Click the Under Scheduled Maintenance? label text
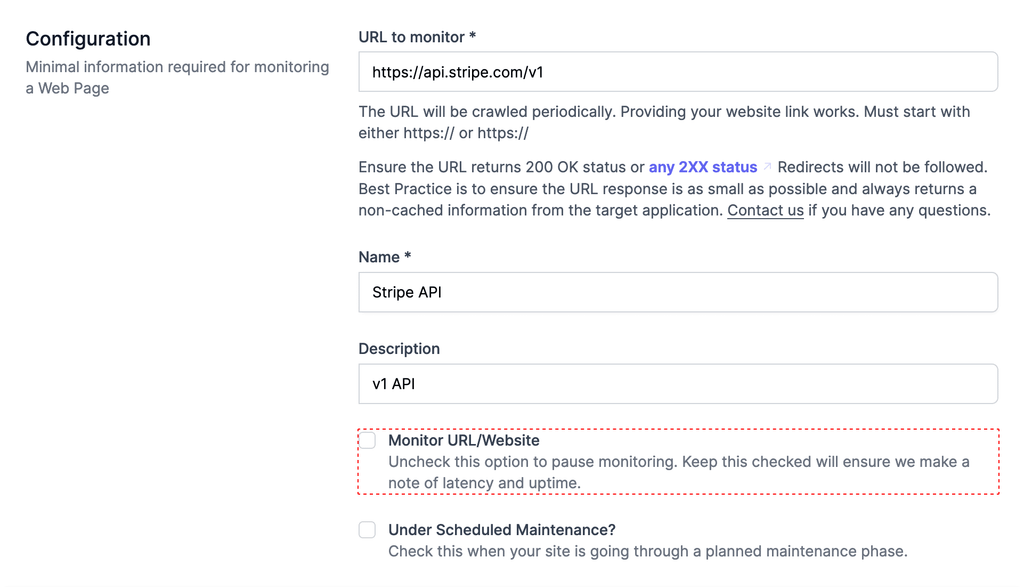 click(502, 530)
